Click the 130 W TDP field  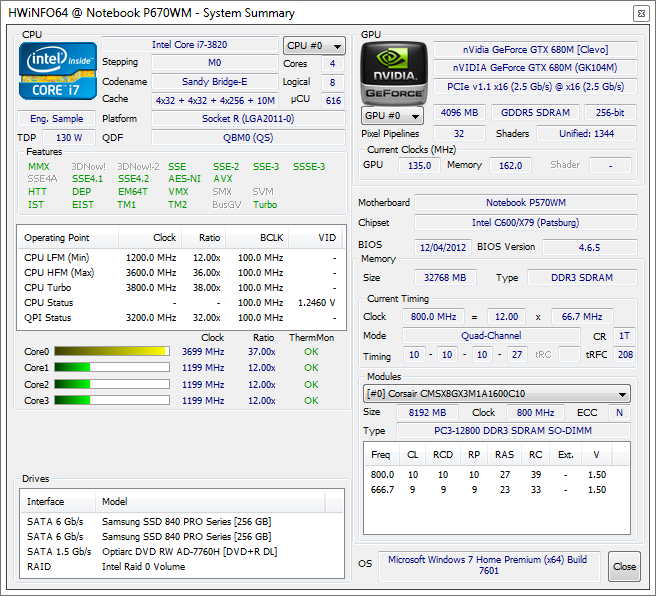(x=69, y=138)
